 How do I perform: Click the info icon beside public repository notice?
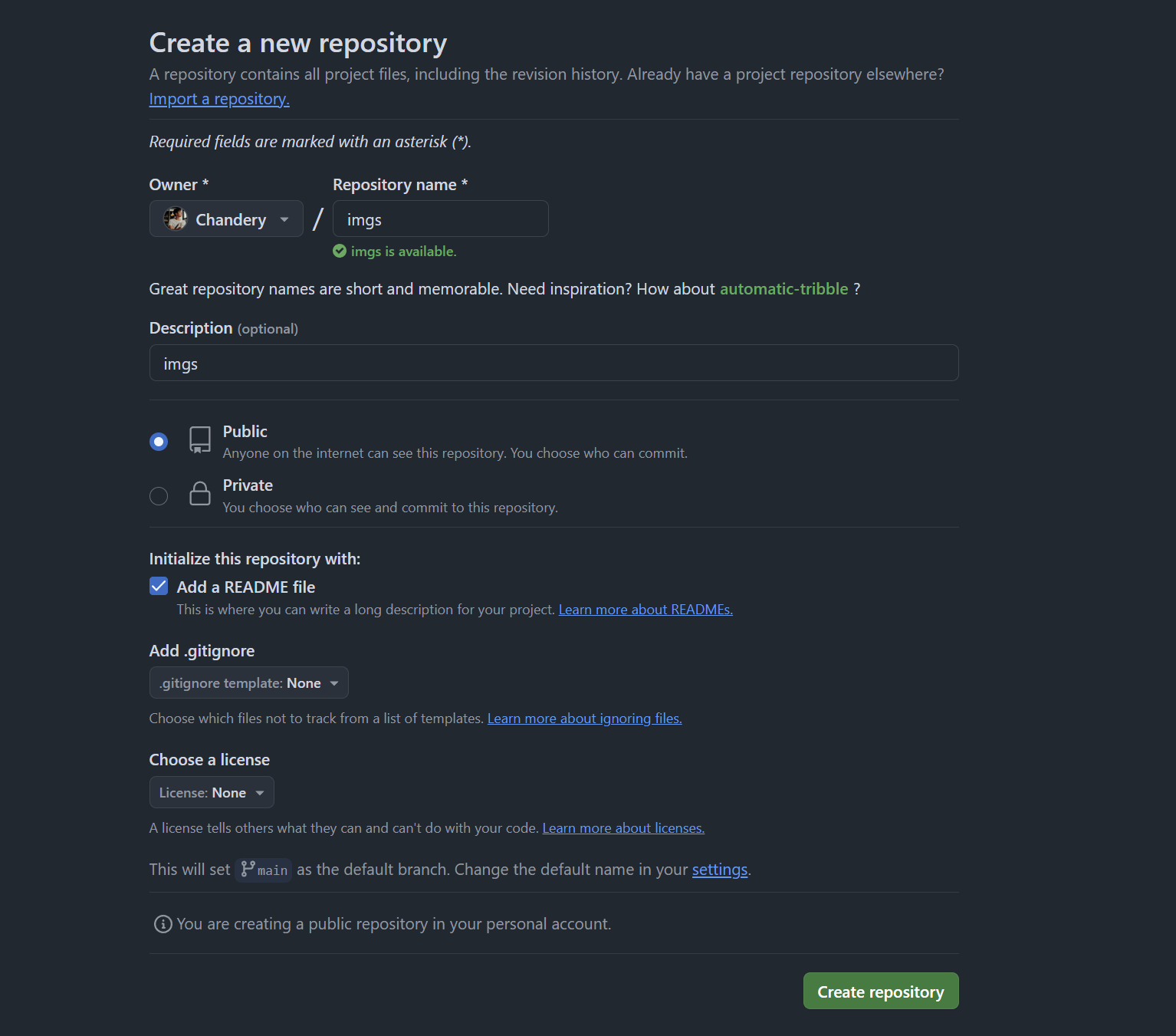163,924
